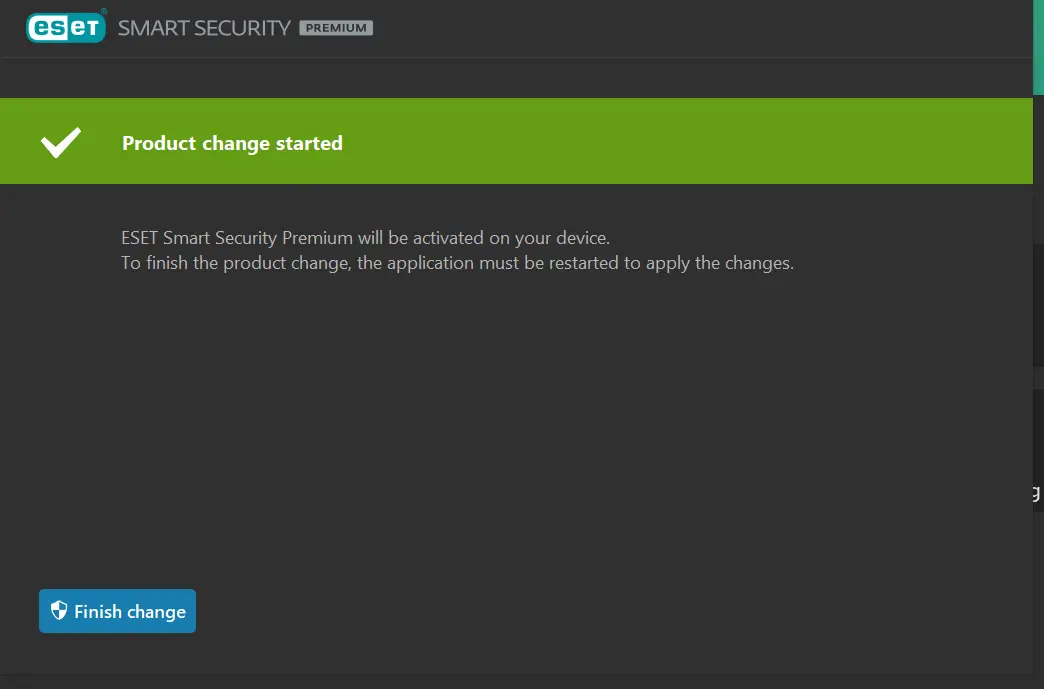Click the SMART SECURITY product title
The height and width of the screenshot is (689, 1044).
(204, 28)
